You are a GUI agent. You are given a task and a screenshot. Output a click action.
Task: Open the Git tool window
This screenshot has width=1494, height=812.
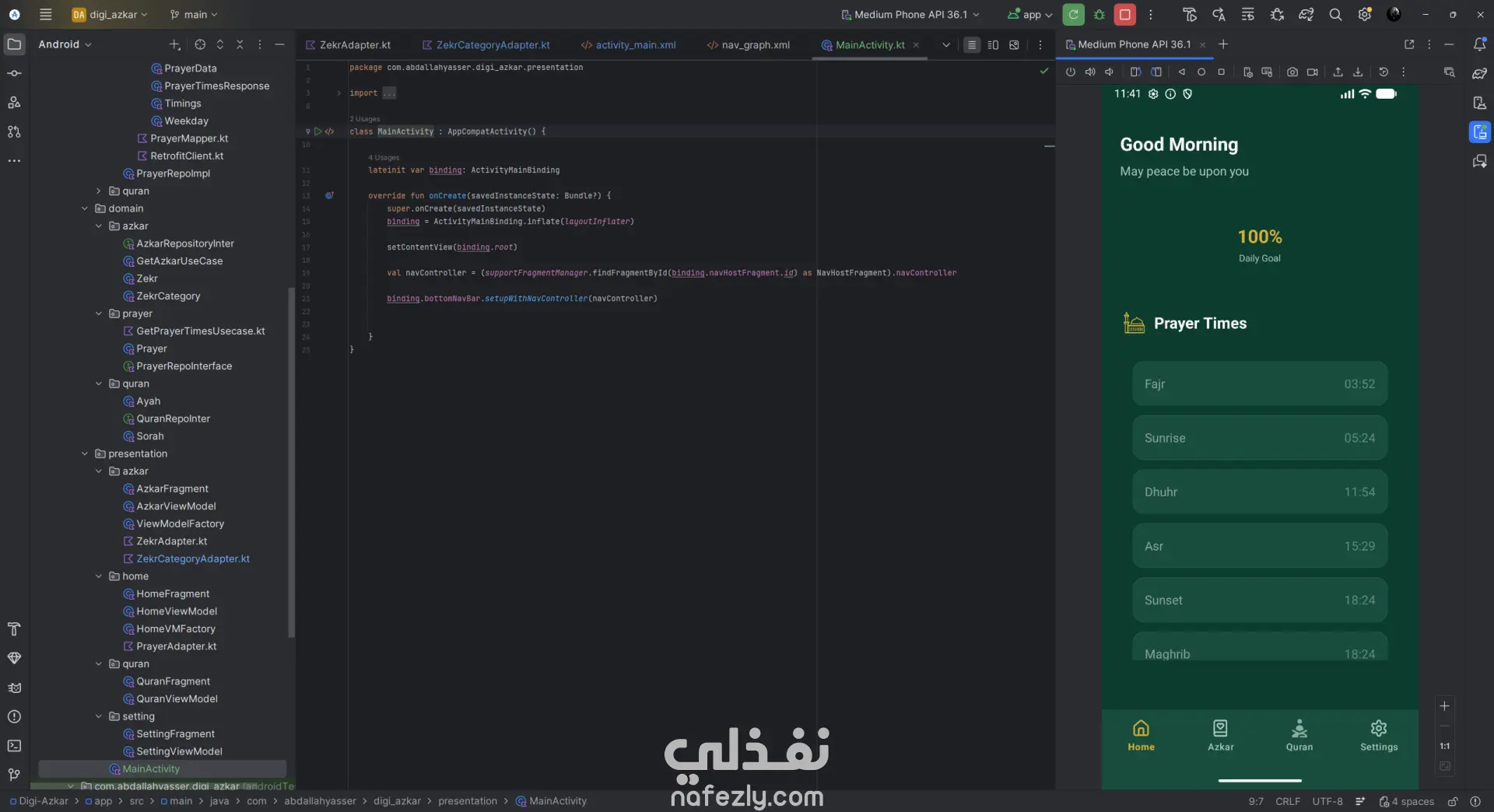[14, 775]
